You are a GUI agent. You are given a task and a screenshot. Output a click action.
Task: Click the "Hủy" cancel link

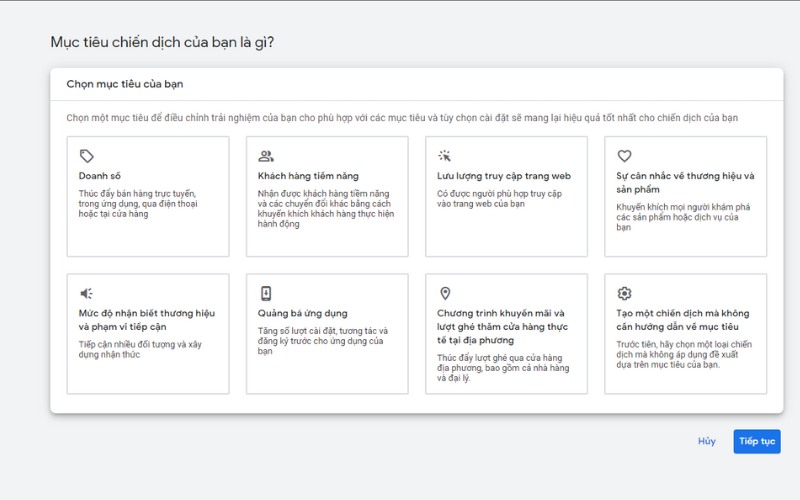click(707, 441)
